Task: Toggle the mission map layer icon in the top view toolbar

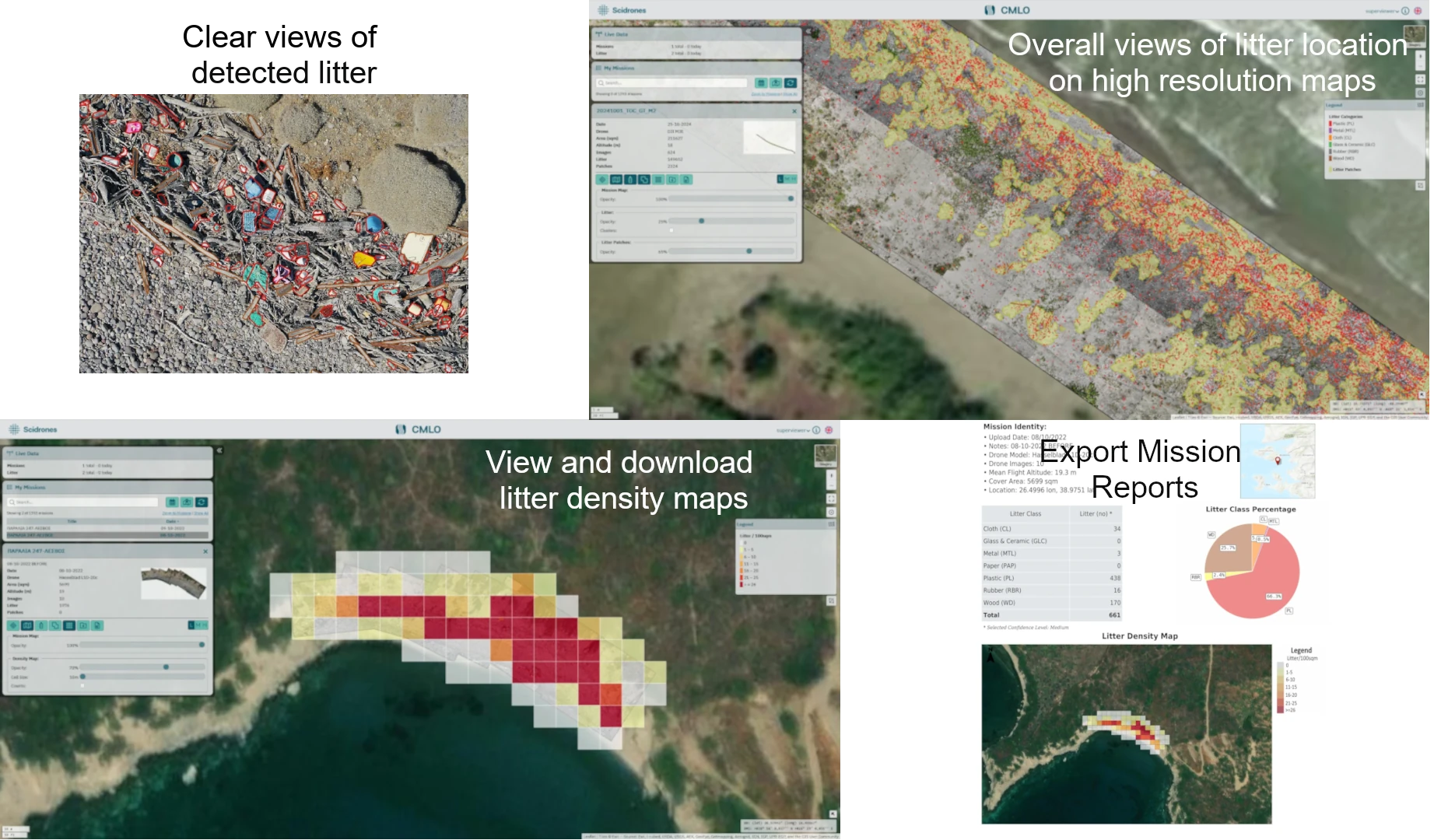Action: pos(616,180)
